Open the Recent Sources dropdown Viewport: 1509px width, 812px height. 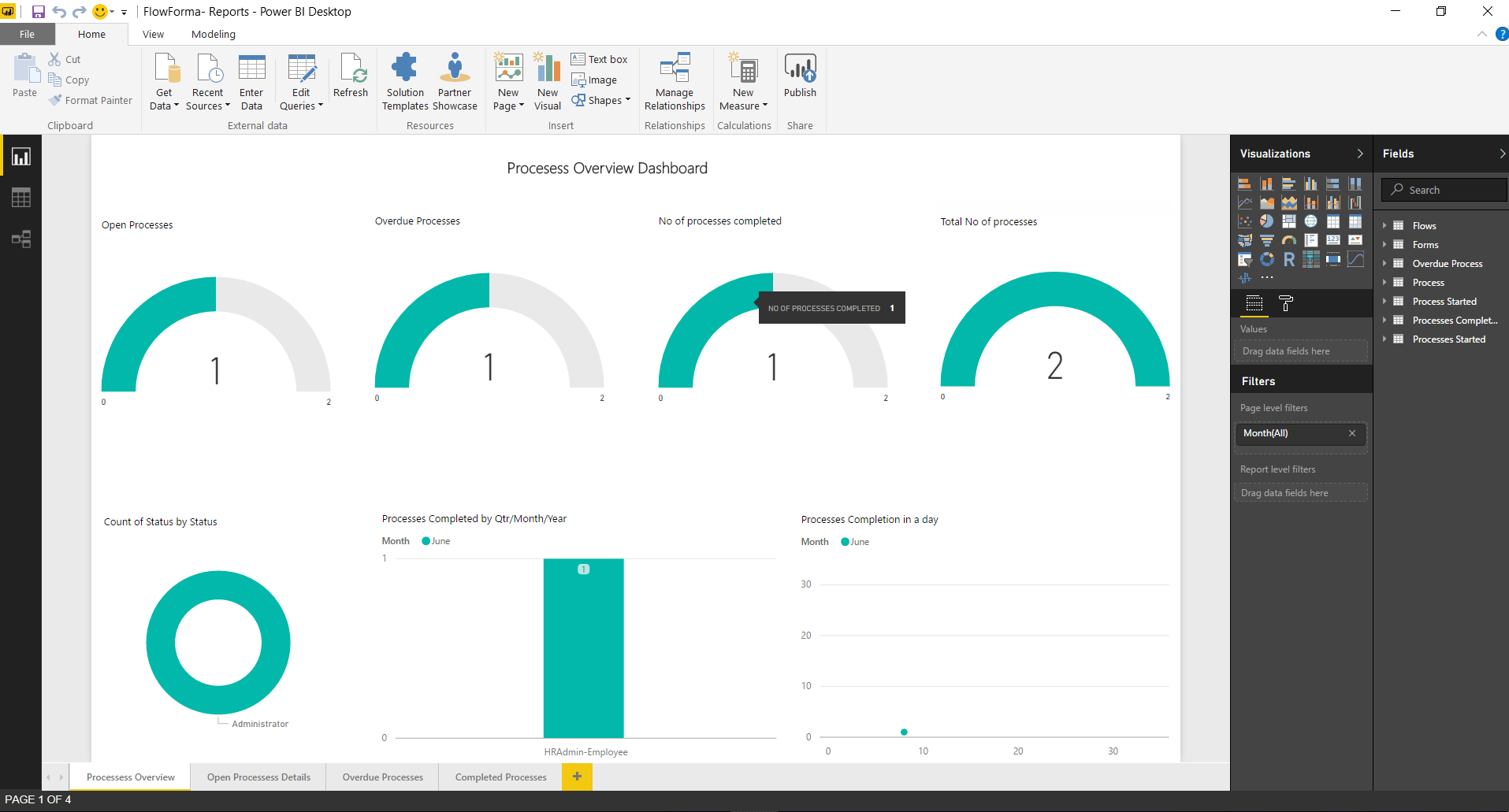[208, 82]
